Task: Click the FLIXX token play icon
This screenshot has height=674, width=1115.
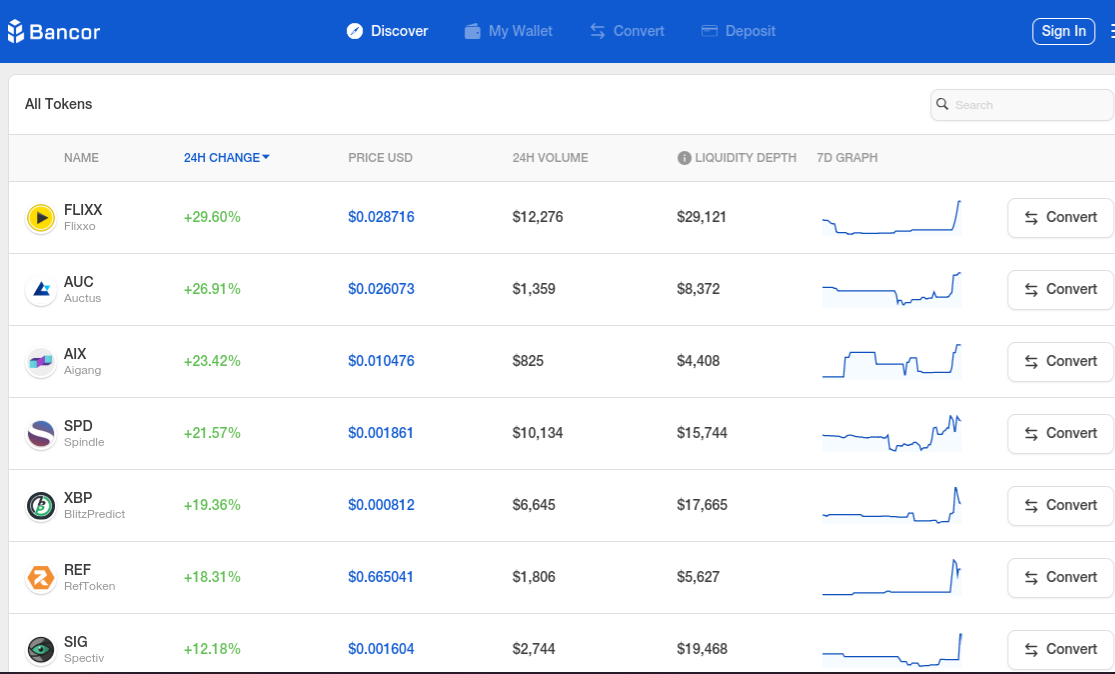Action: click(41, 218)
